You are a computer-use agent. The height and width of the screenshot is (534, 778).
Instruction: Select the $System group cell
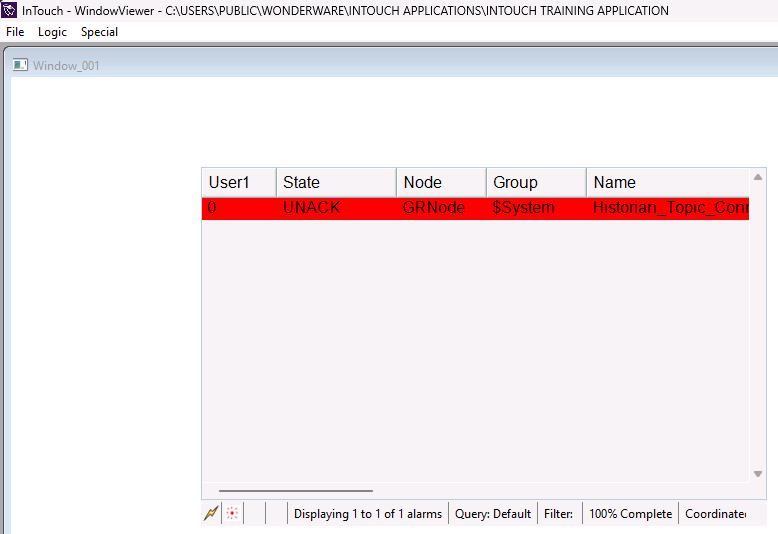tap(536, 208)
